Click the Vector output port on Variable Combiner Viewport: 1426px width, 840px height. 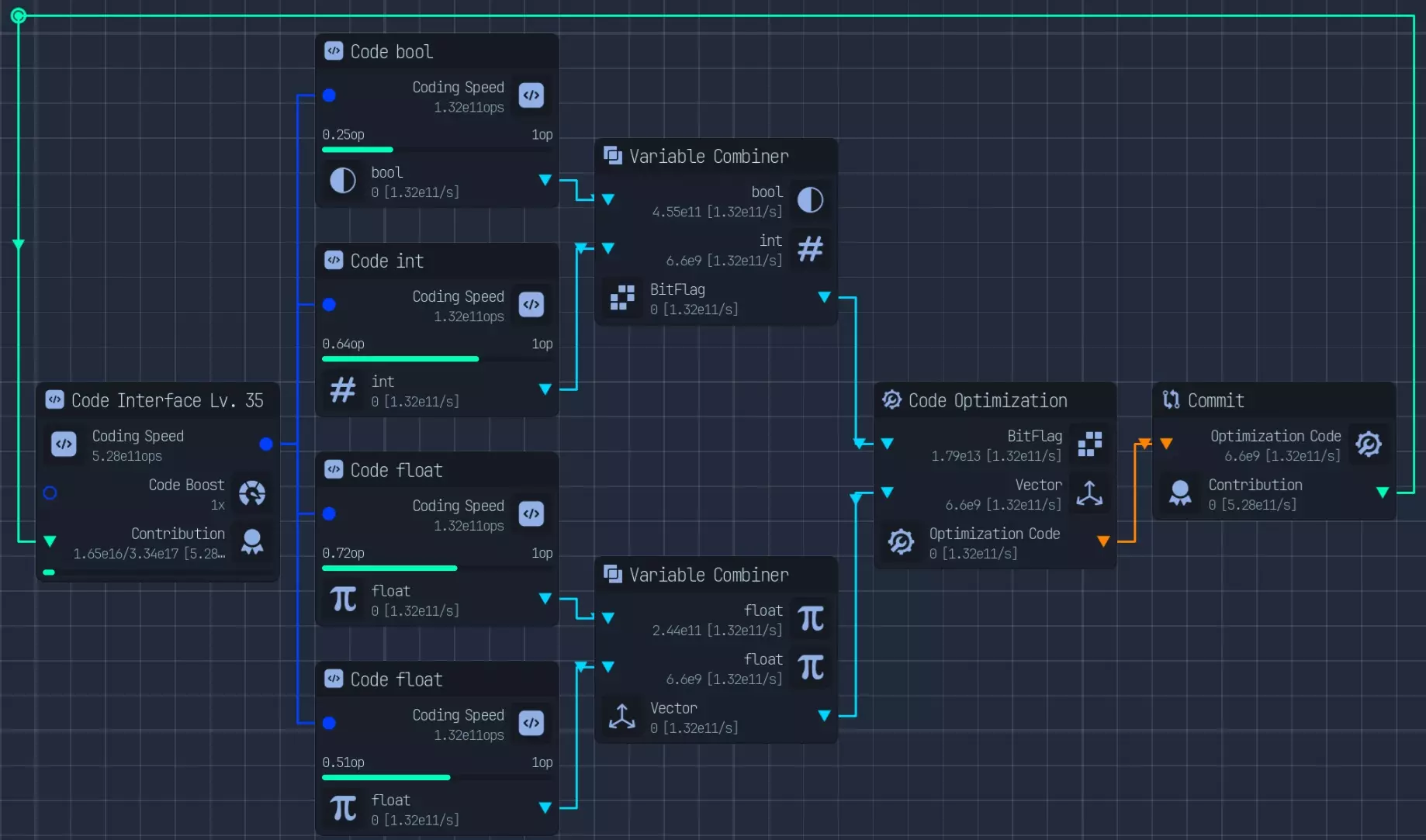(x=825, y=716)
